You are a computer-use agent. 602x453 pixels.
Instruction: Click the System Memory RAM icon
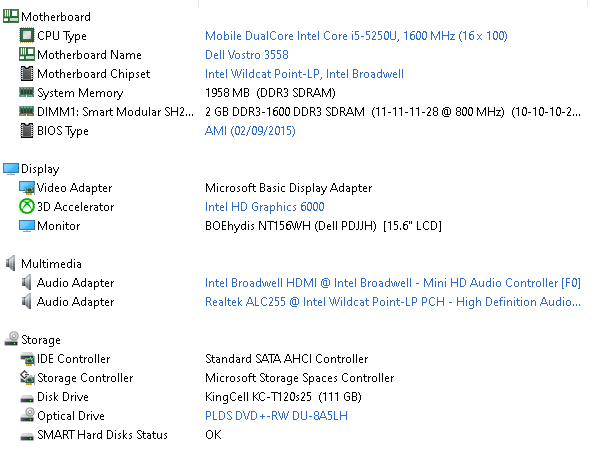[x=26, y=92]
